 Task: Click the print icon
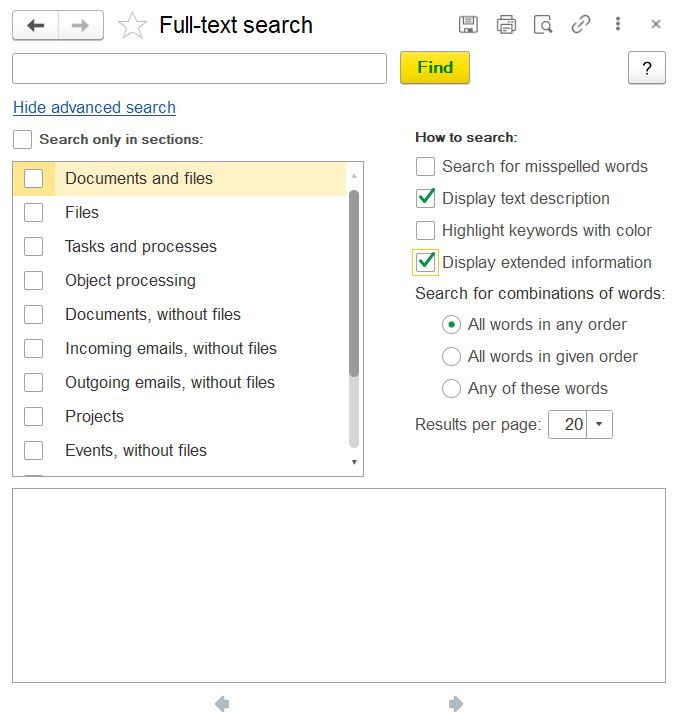(506, 25)
